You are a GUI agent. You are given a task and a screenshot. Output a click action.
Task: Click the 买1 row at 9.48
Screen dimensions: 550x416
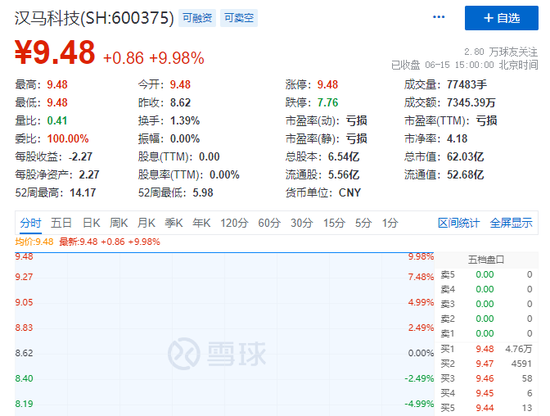[x=486, y=349]
